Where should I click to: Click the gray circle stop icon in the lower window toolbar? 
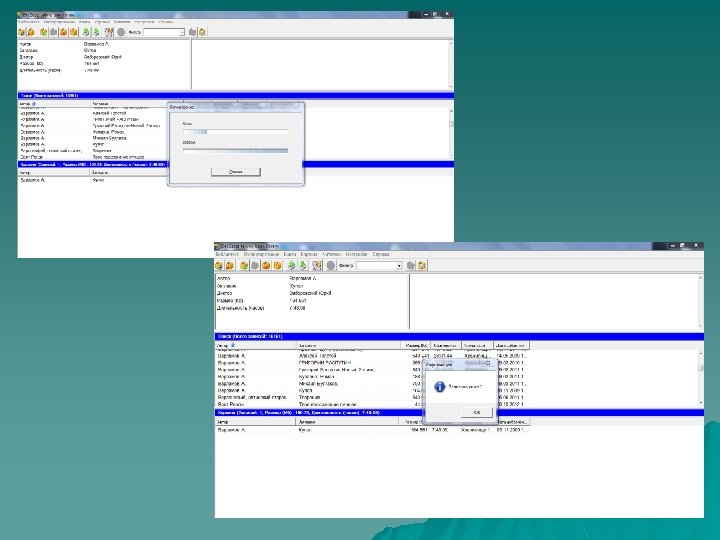(331, 265)
